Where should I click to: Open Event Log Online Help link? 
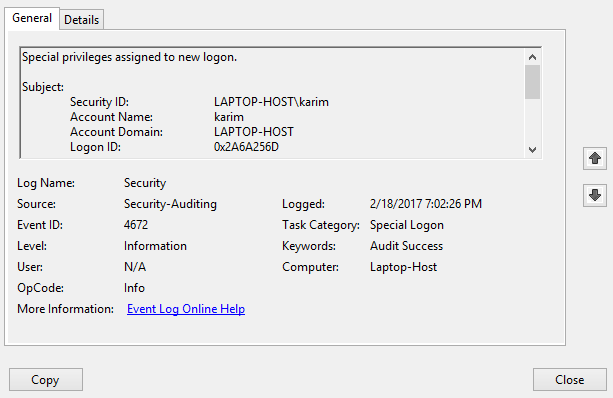186,309
